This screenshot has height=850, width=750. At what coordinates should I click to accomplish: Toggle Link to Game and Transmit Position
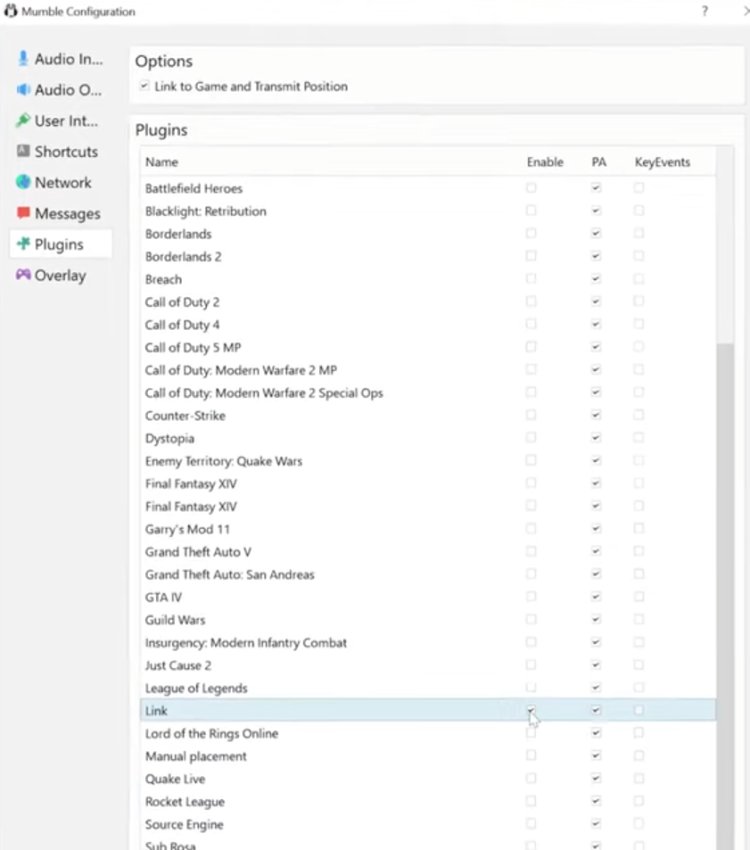pyautogui.click(x=144, y=86)
